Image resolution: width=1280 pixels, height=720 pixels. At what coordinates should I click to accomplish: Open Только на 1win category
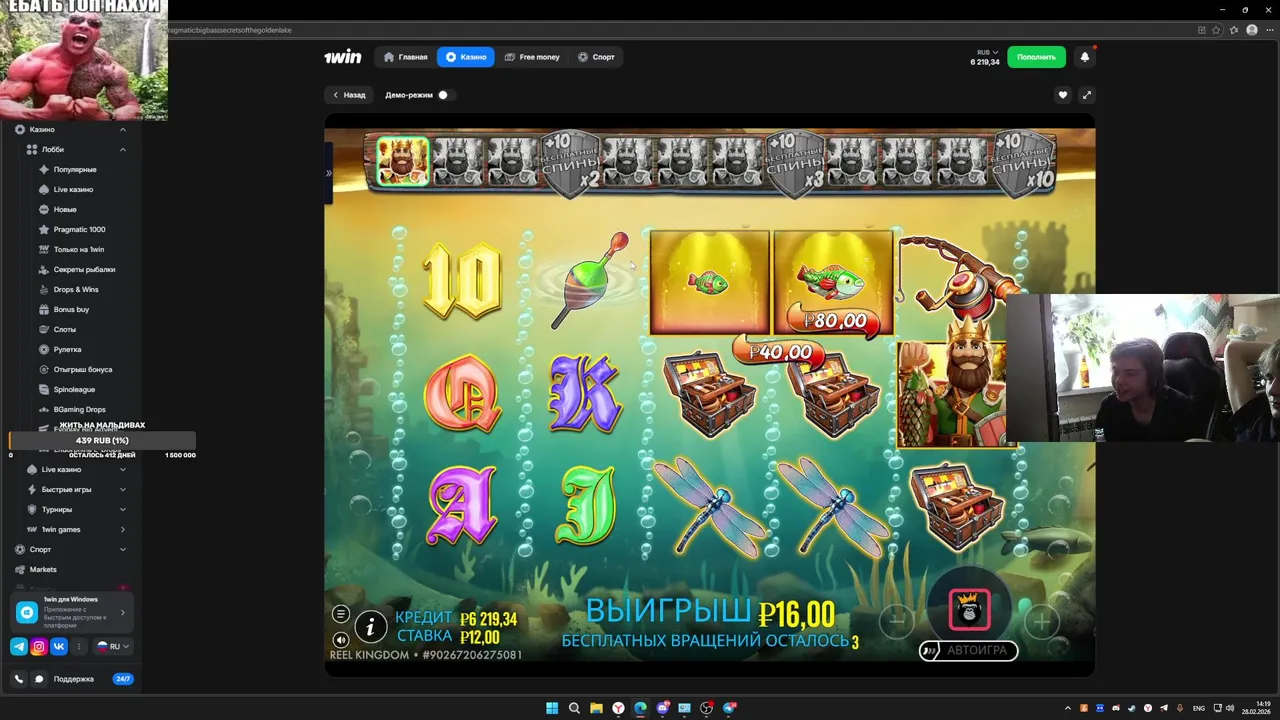78,249
